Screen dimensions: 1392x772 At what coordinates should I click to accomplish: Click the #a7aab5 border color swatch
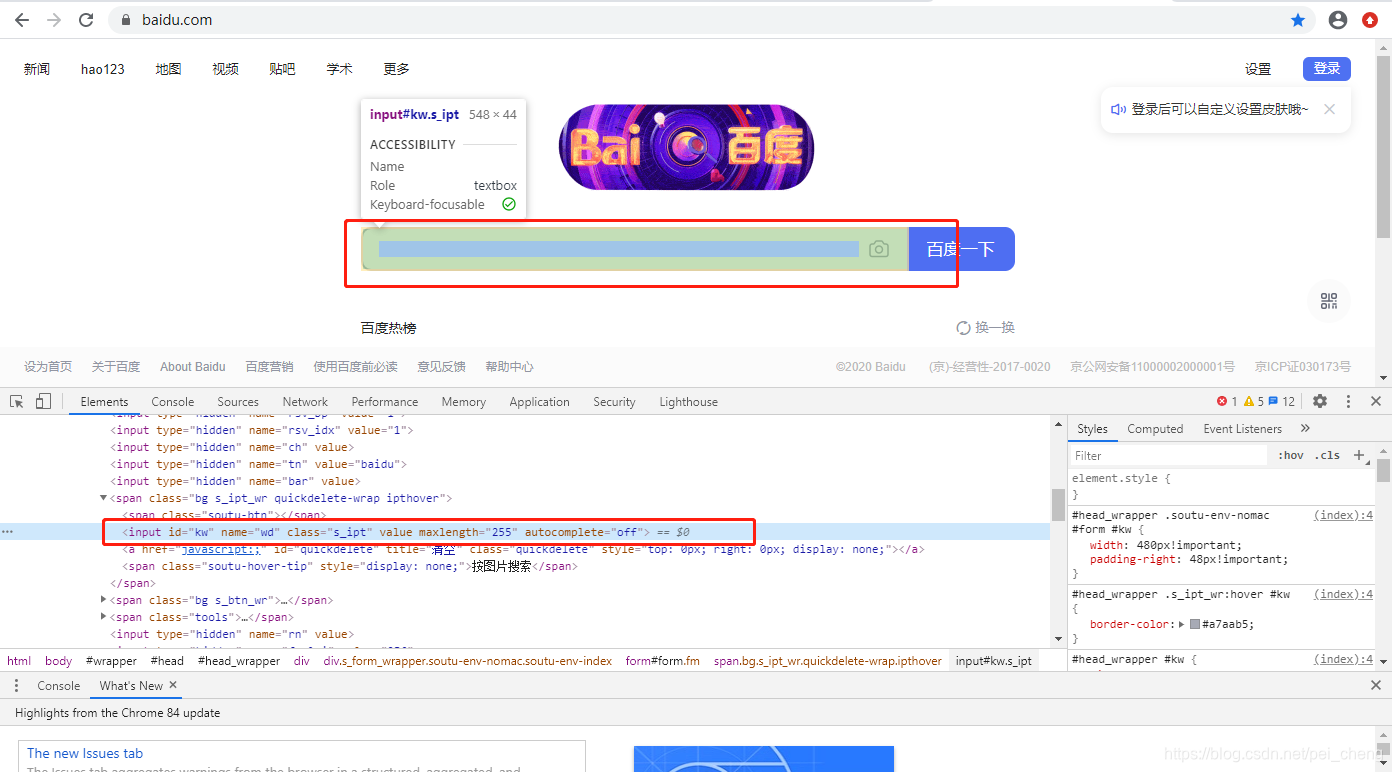(1195, 624)
